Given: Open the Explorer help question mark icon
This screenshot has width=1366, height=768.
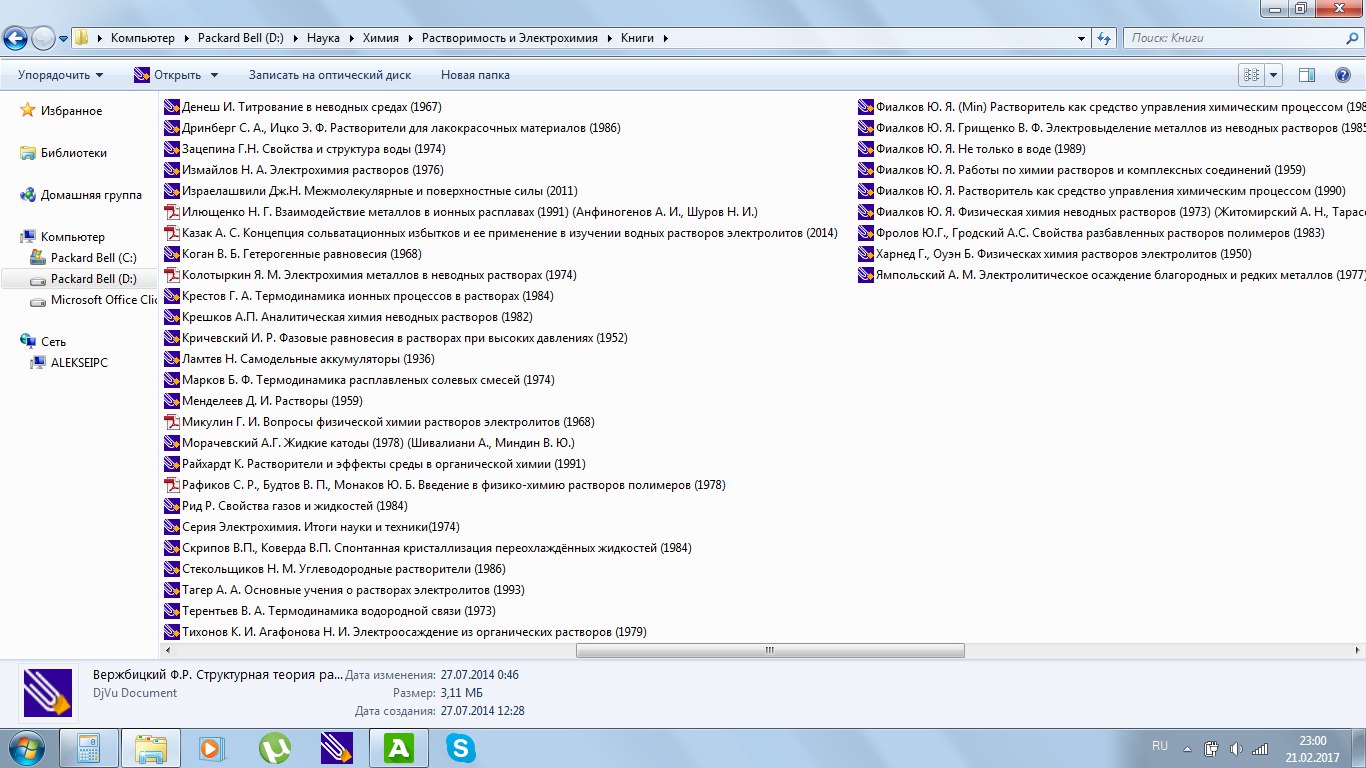Looking at the screenshot, I should [1343, 75].
